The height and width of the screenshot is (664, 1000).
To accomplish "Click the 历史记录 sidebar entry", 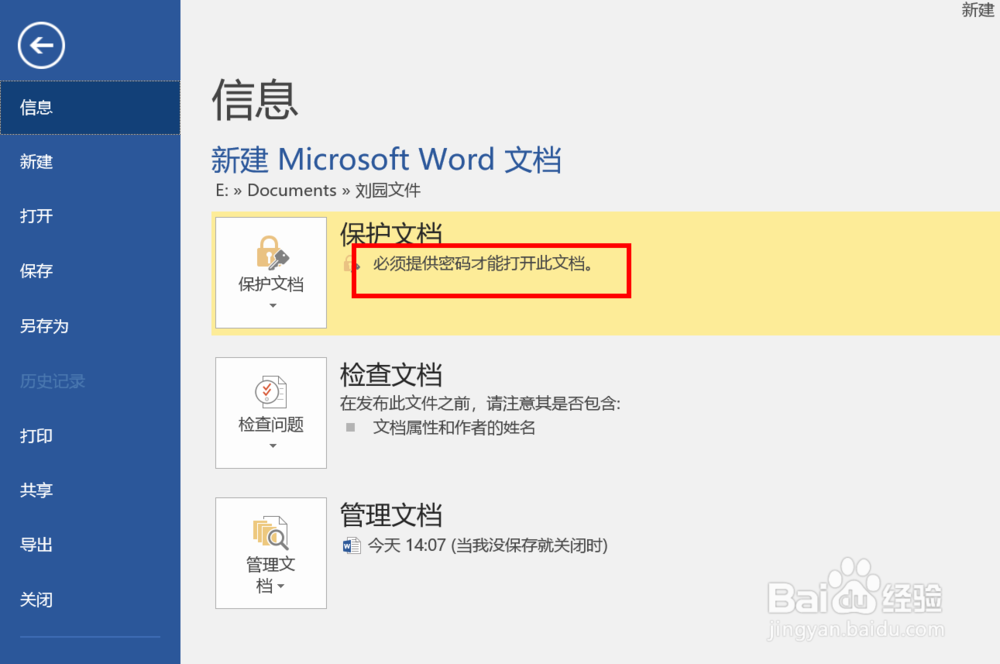I will click(x=90, y=381).
